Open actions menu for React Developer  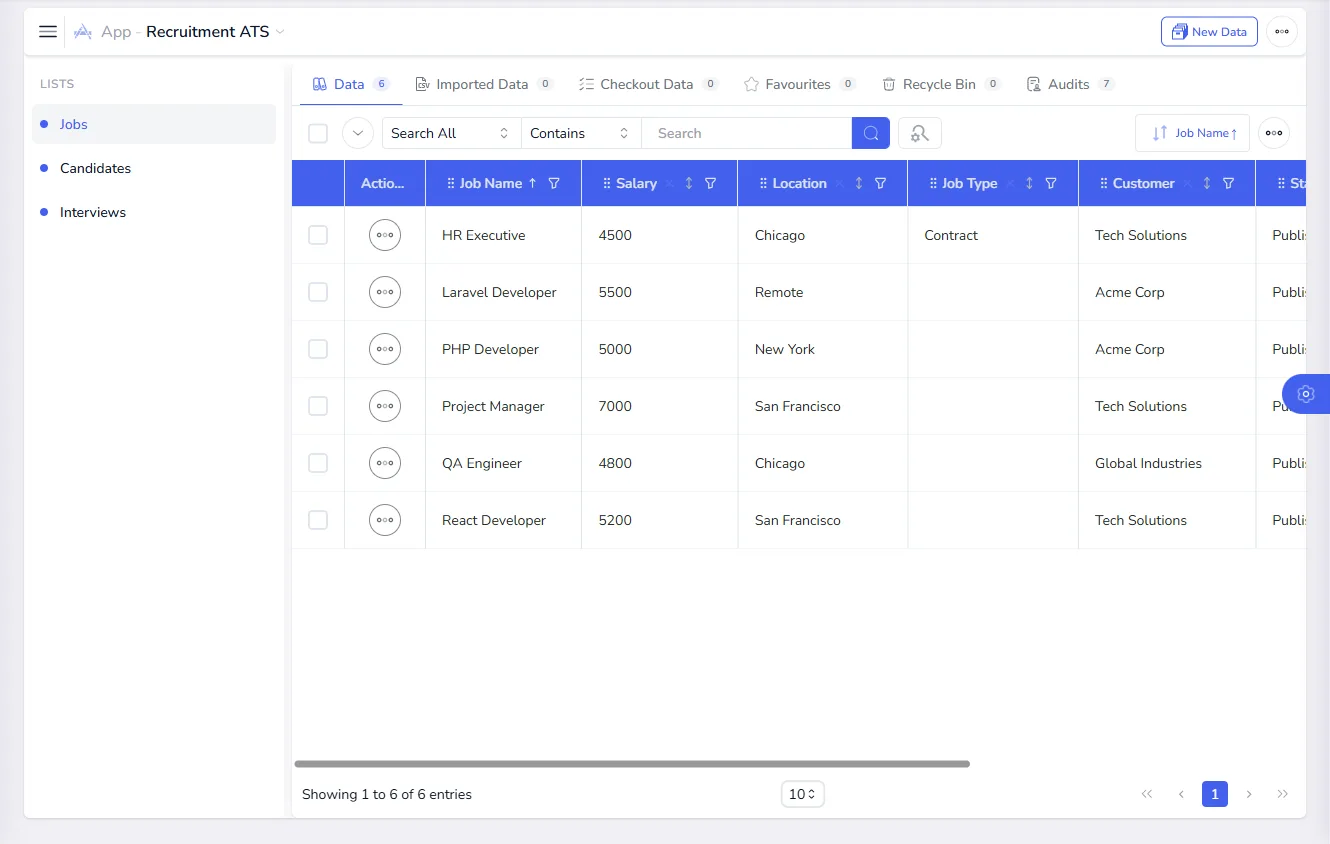pyautogui.click(x=385, y=520)
